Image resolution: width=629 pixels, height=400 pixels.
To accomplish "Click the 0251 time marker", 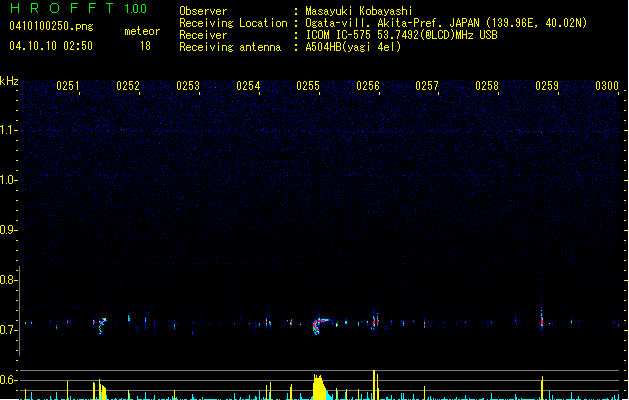I will click(68, 86).
